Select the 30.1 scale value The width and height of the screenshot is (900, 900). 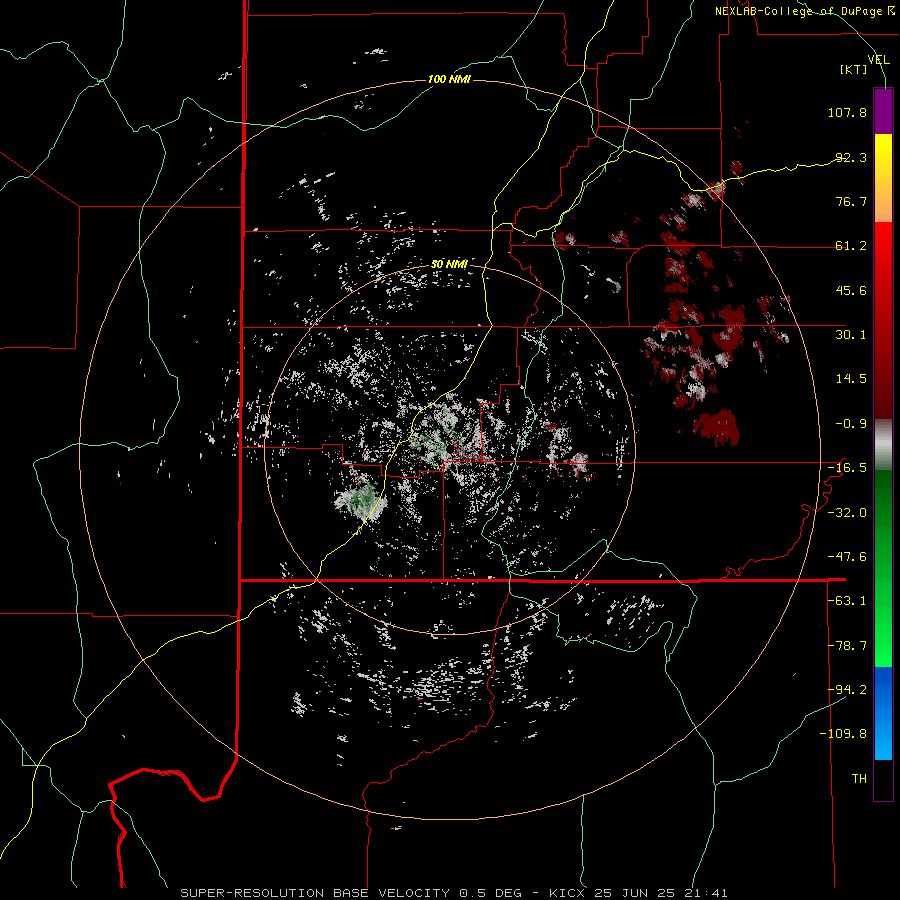pos(851,335)
